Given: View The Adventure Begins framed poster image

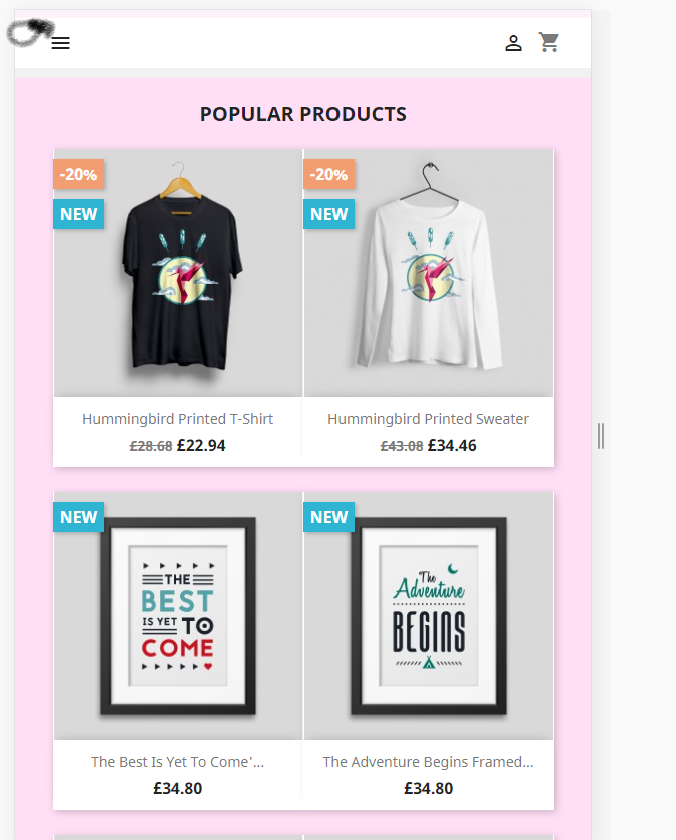Looking at the screenshot, I should (429, 616).
